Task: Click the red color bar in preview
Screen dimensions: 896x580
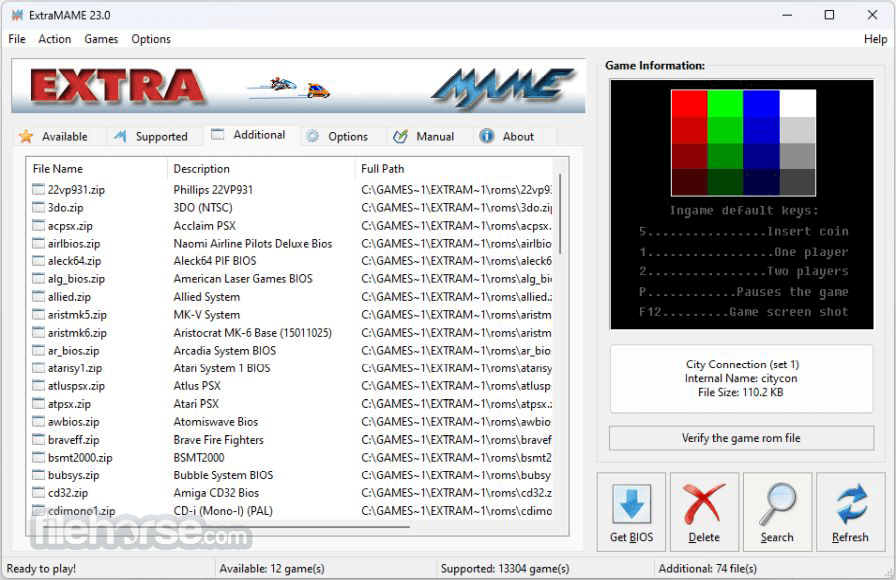Action: (x=689, y=143)
